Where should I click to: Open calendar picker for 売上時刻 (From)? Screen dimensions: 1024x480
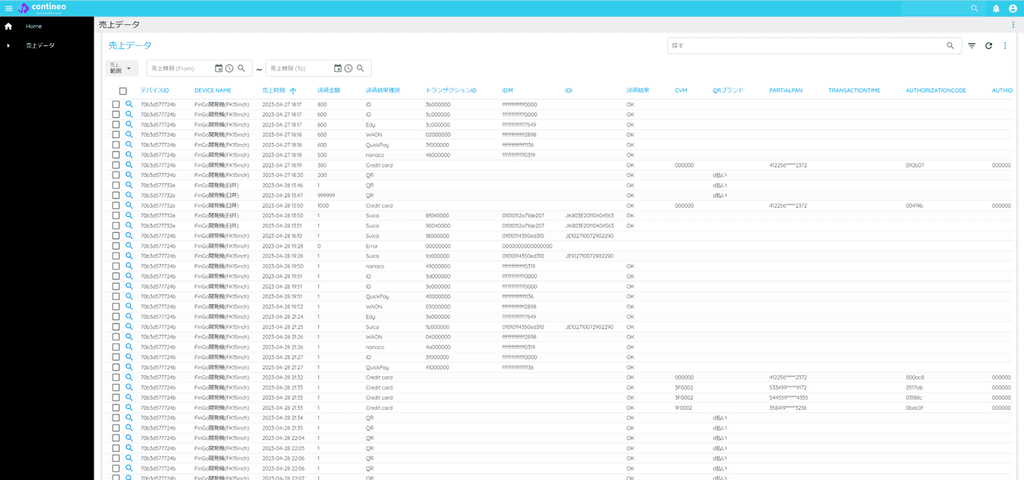pyautogui.click(x=219, y=68)
